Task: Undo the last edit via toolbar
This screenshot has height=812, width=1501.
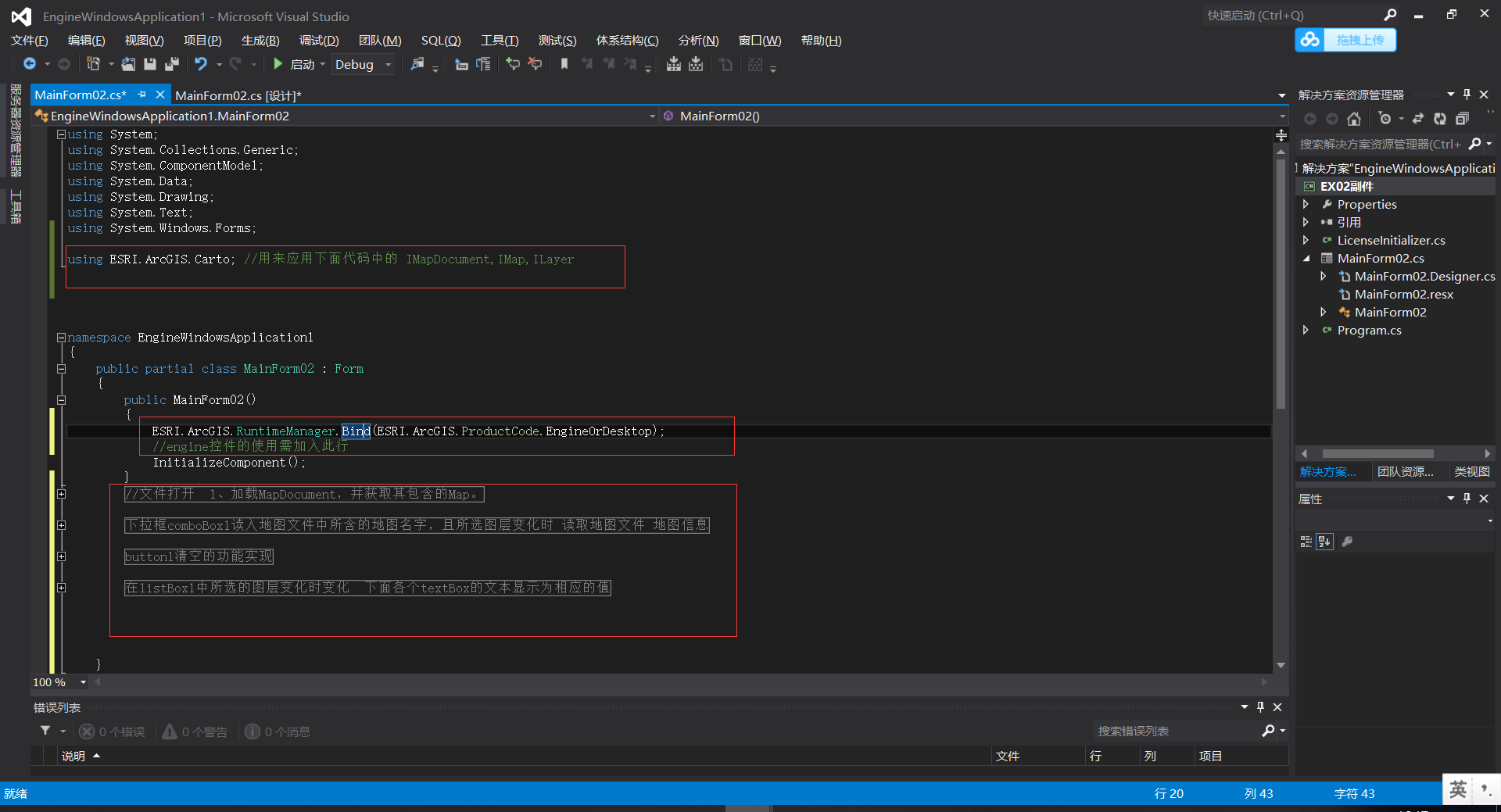Action: pos(201,64)
